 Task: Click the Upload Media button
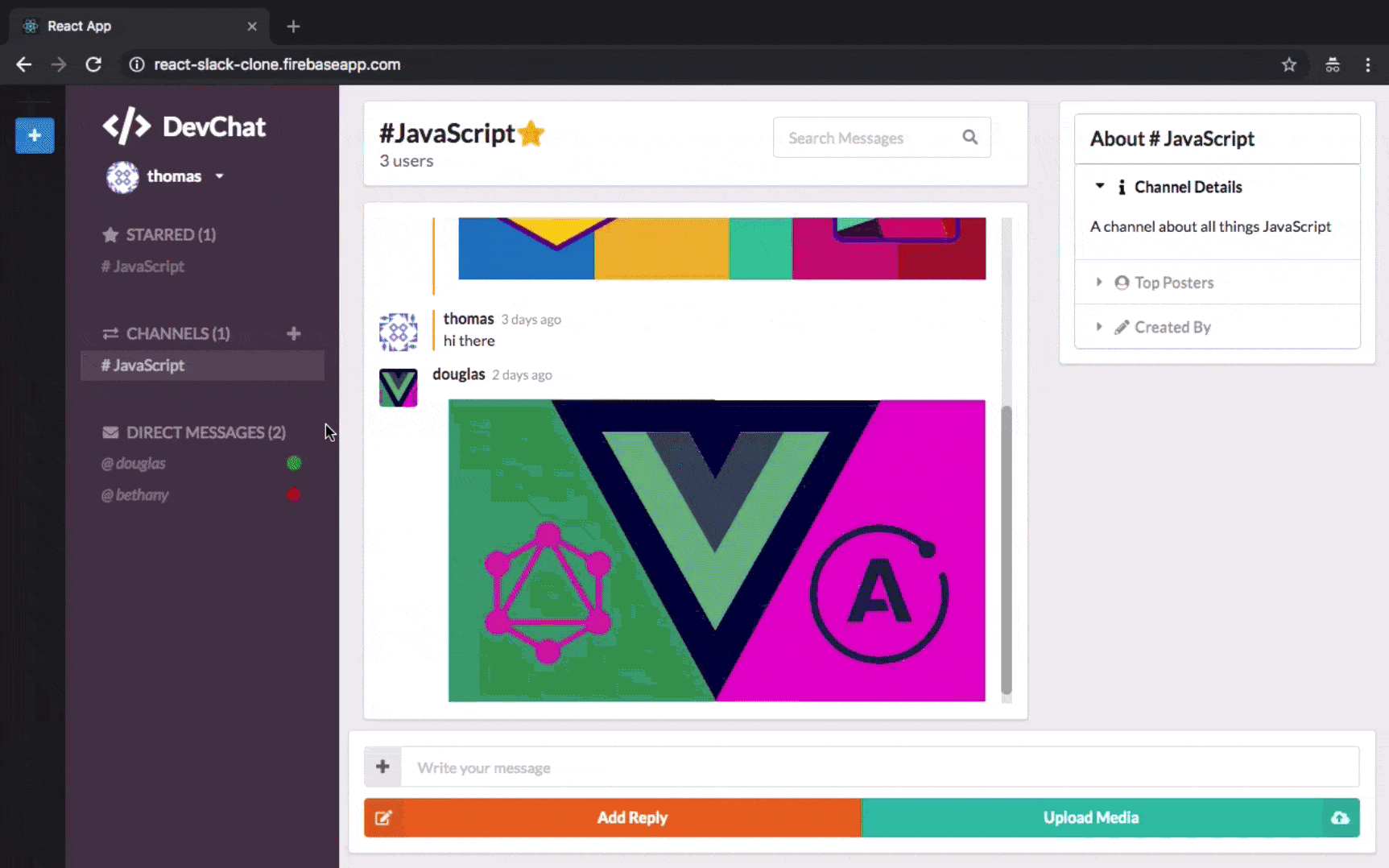point(1090,818)
